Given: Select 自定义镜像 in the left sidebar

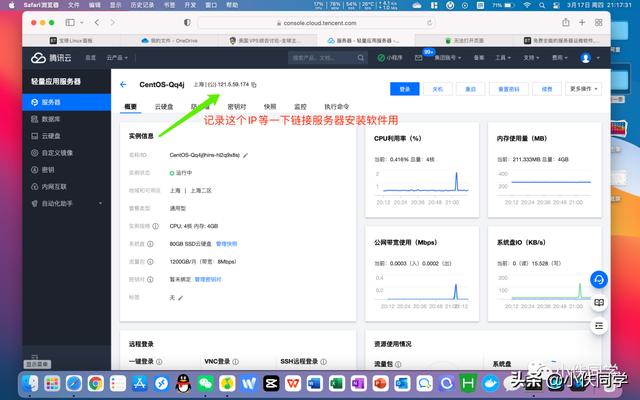Looking at the screenshot, I should coord(67,153).
